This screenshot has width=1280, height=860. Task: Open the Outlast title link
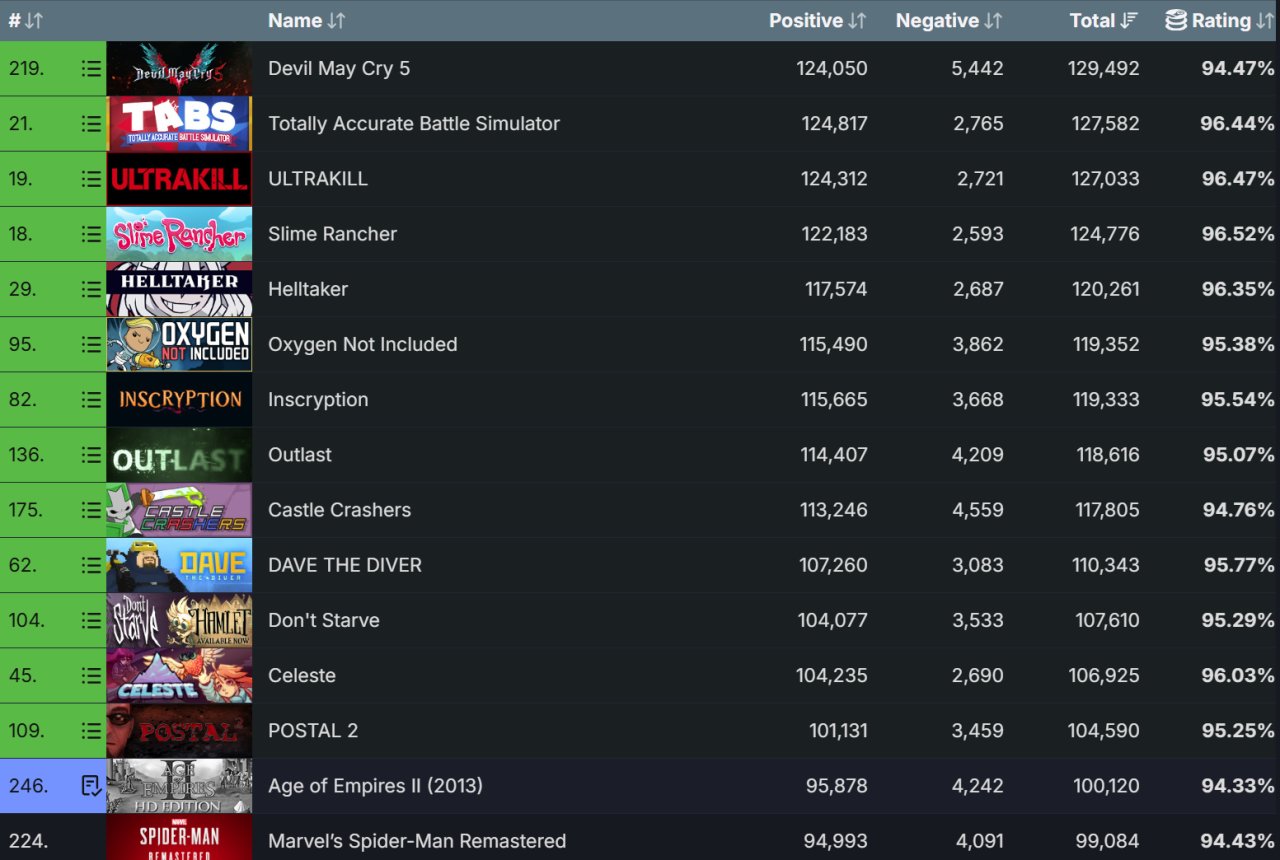click(x=300, y=455)
